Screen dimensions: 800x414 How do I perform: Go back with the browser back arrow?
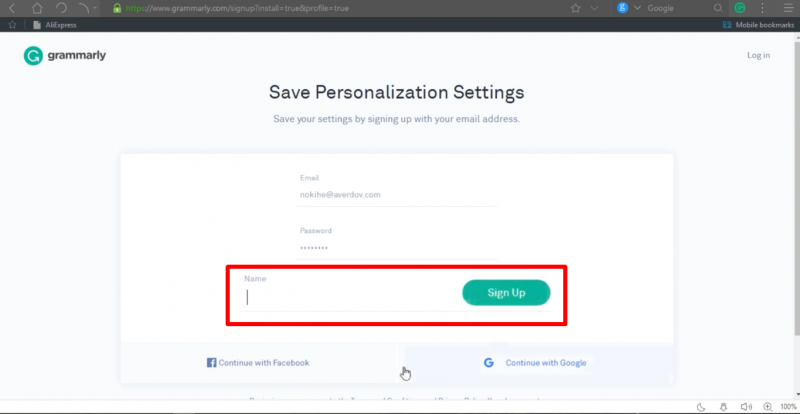click(12, 7)
